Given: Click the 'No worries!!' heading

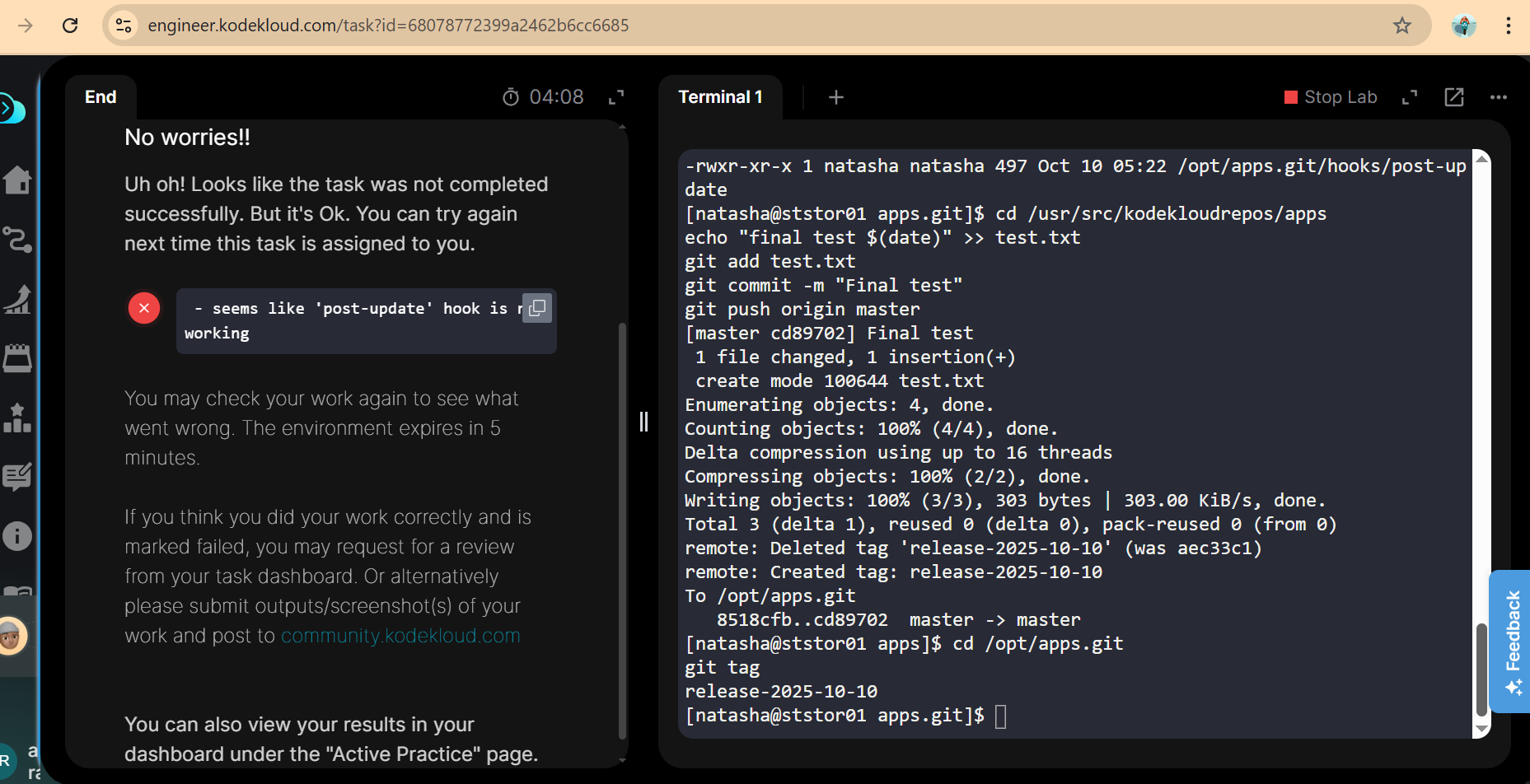Looking at the screenshot, I should pos(187,138).
